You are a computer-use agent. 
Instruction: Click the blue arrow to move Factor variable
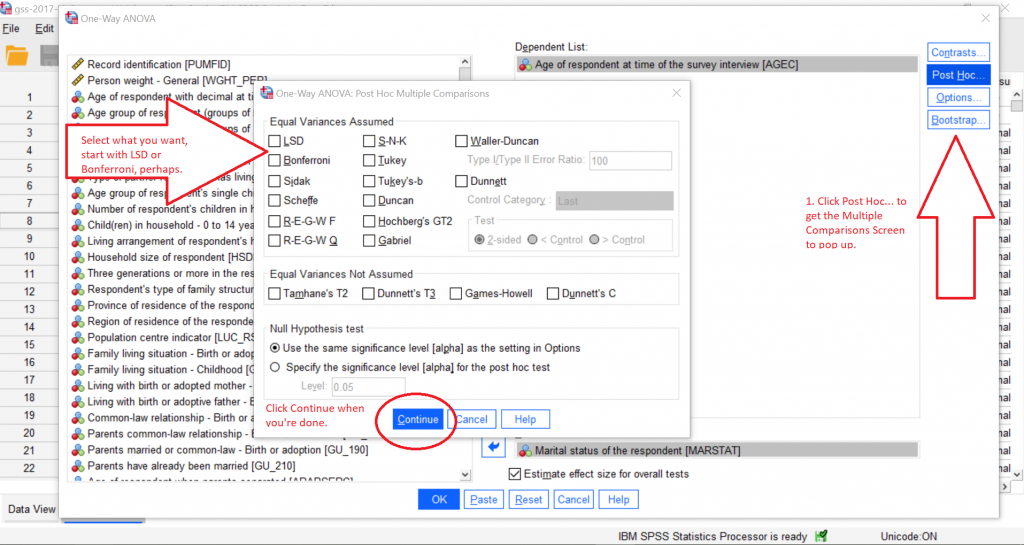(x=493, y=446)
